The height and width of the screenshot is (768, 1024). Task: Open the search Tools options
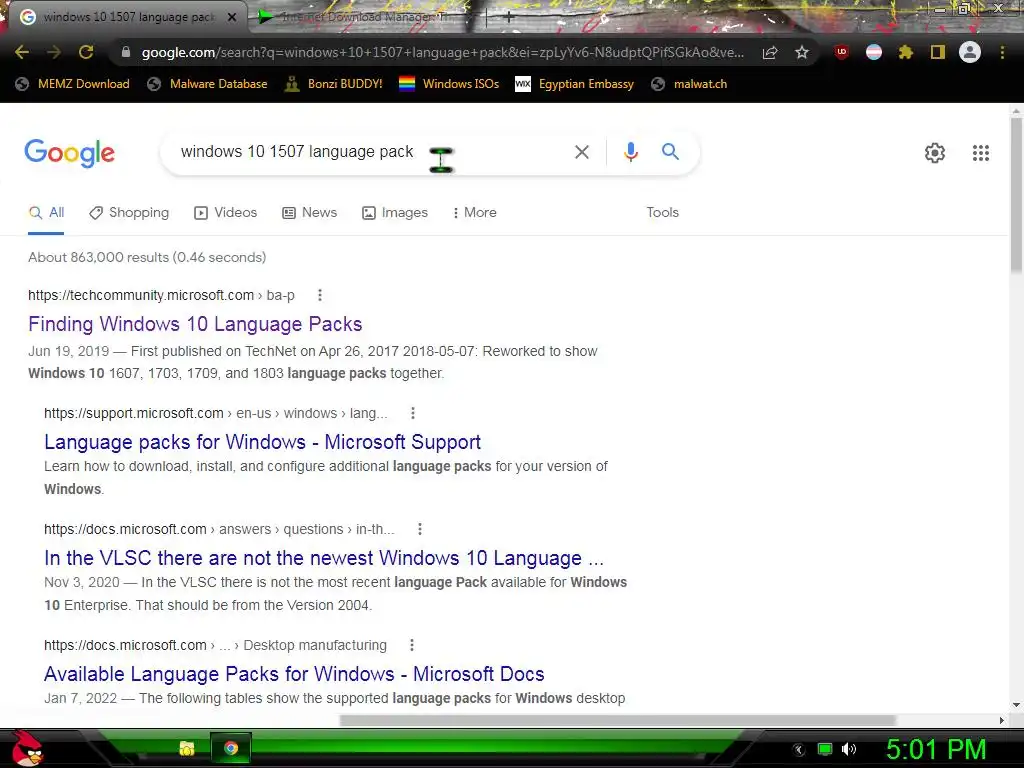tap(662, 212)
